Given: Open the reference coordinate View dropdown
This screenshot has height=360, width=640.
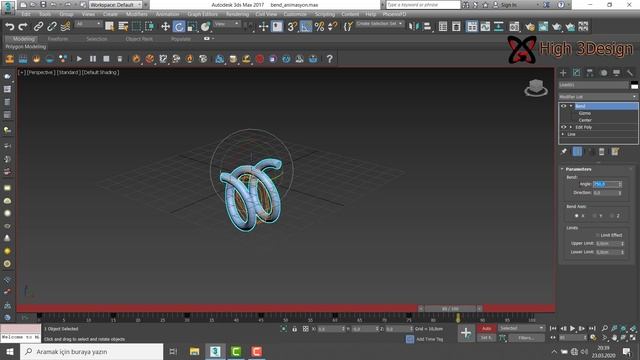Looking at the screenshot, I should point(227,24).
